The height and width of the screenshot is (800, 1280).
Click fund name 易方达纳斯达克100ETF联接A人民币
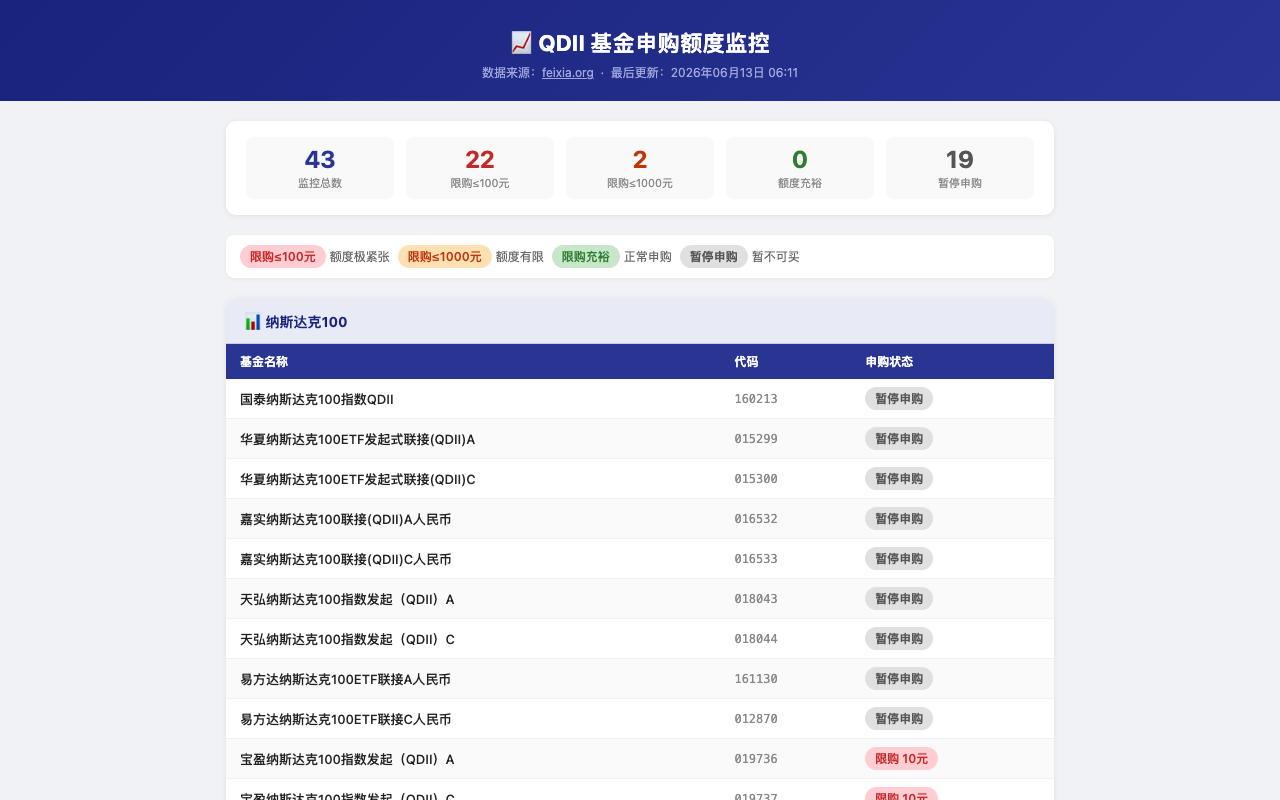346,679
